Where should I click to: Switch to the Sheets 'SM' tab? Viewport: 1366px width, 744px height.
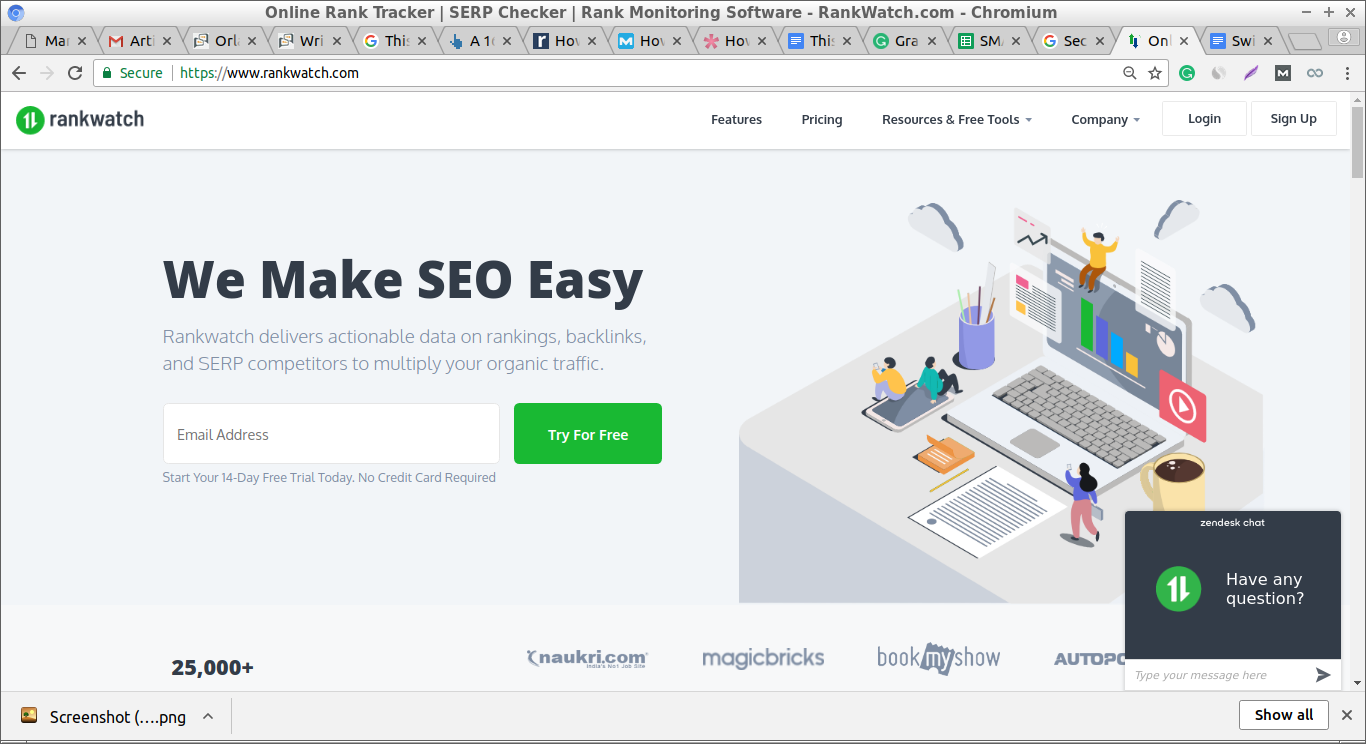[988, 41]
